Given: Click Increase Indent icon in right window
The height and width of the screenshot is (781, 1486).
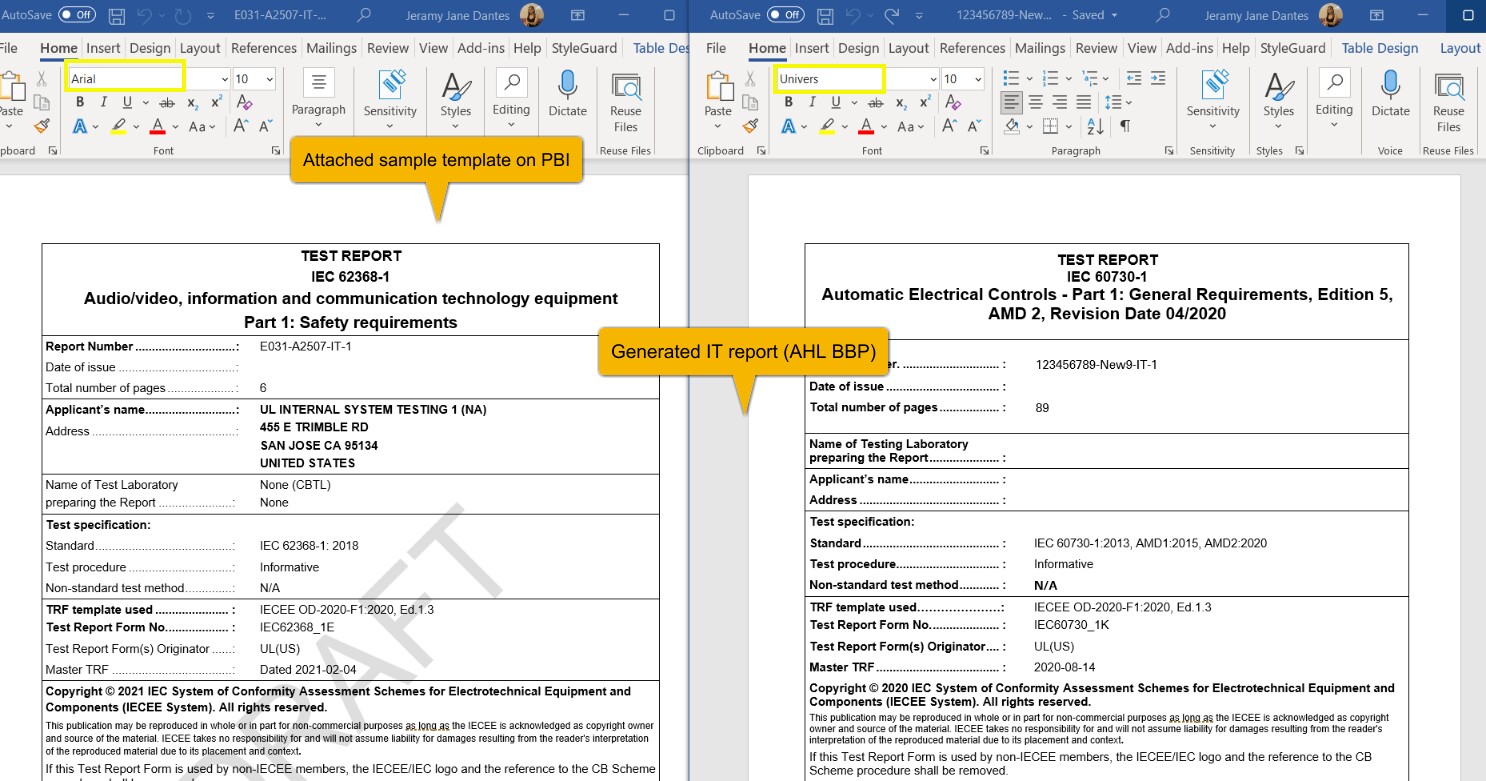Looking at the screenshot, I should [1158, 78].
